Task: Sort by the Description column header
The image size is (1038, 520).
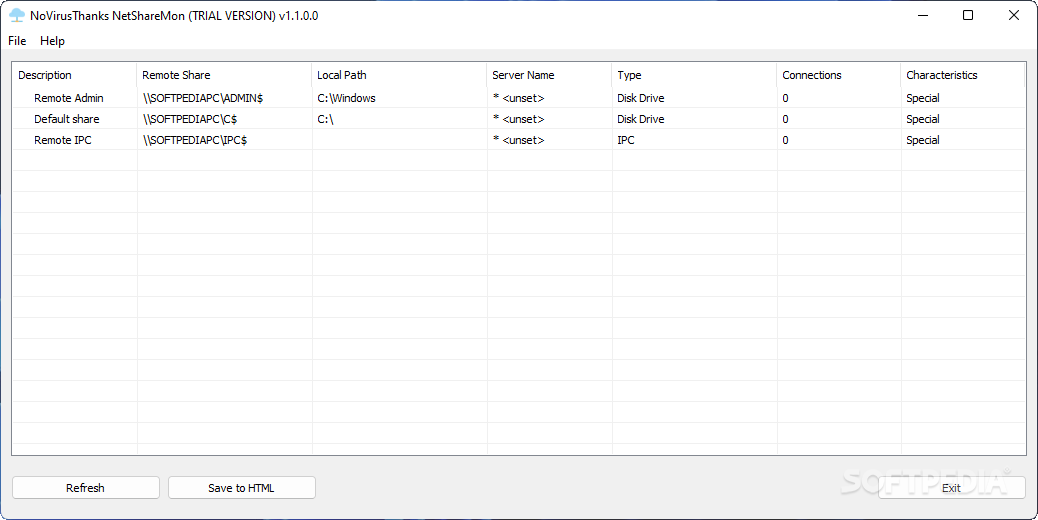Action: [74, 75]
